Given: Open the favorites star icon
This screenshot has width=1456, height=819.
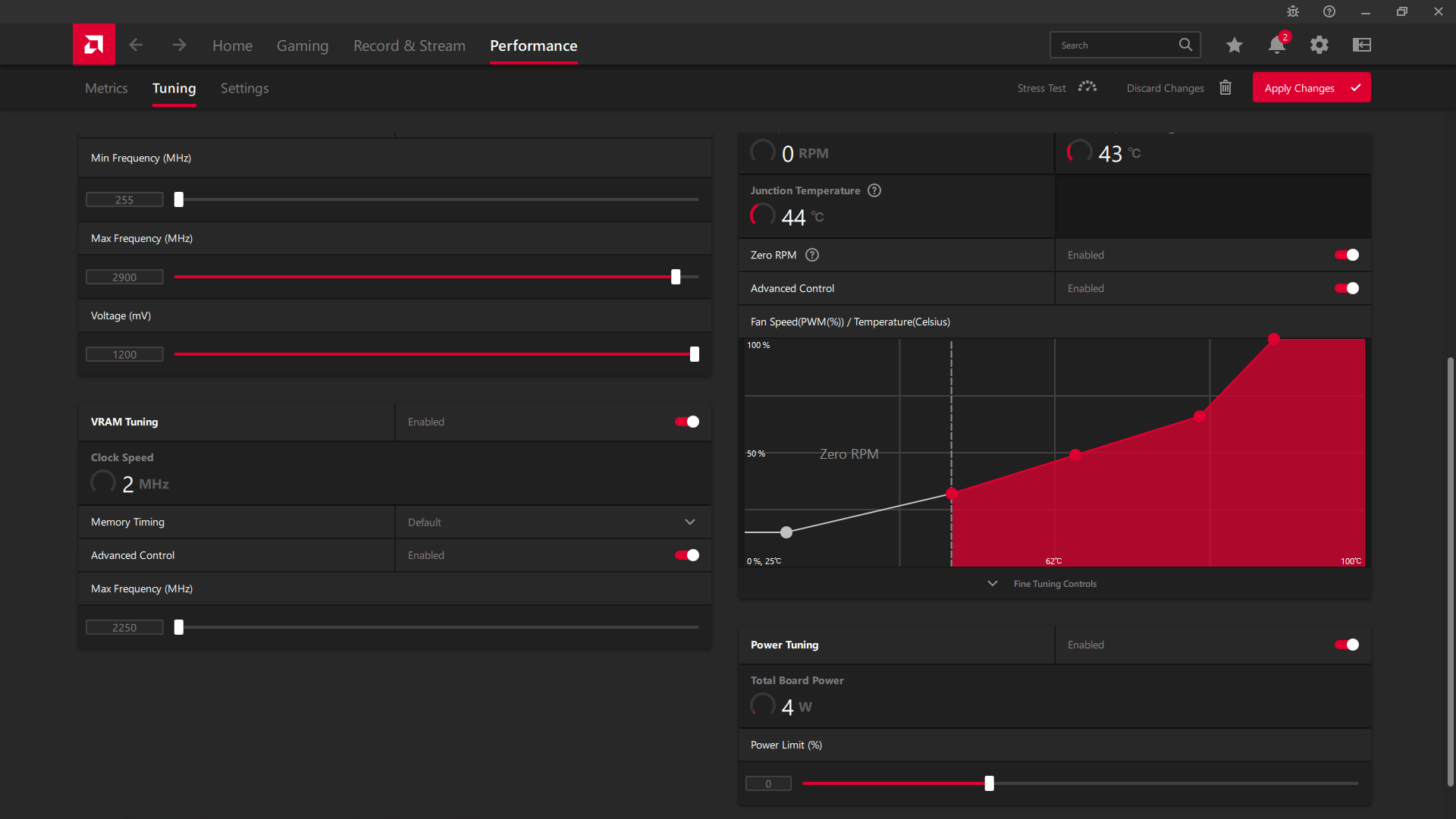Looking at the screenshot, I should pos(1234,45).
